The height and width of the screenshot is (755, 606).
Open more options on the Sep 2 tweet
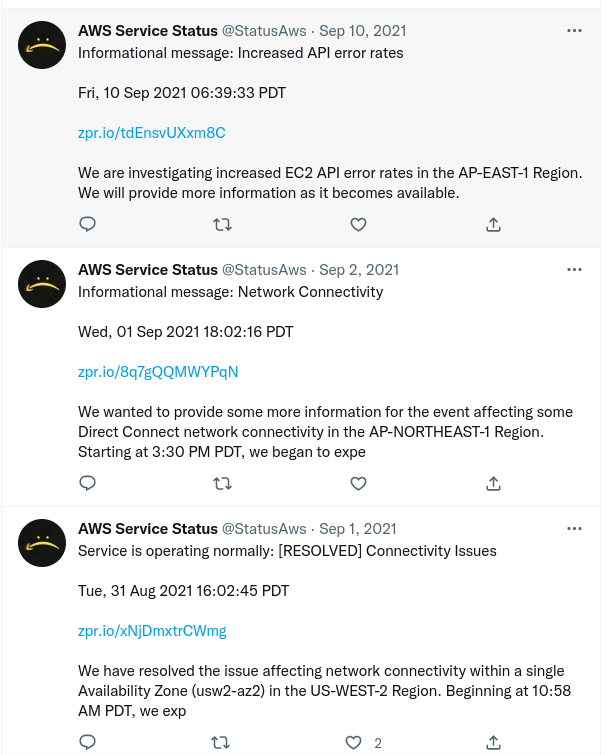[x=574, y=270]
